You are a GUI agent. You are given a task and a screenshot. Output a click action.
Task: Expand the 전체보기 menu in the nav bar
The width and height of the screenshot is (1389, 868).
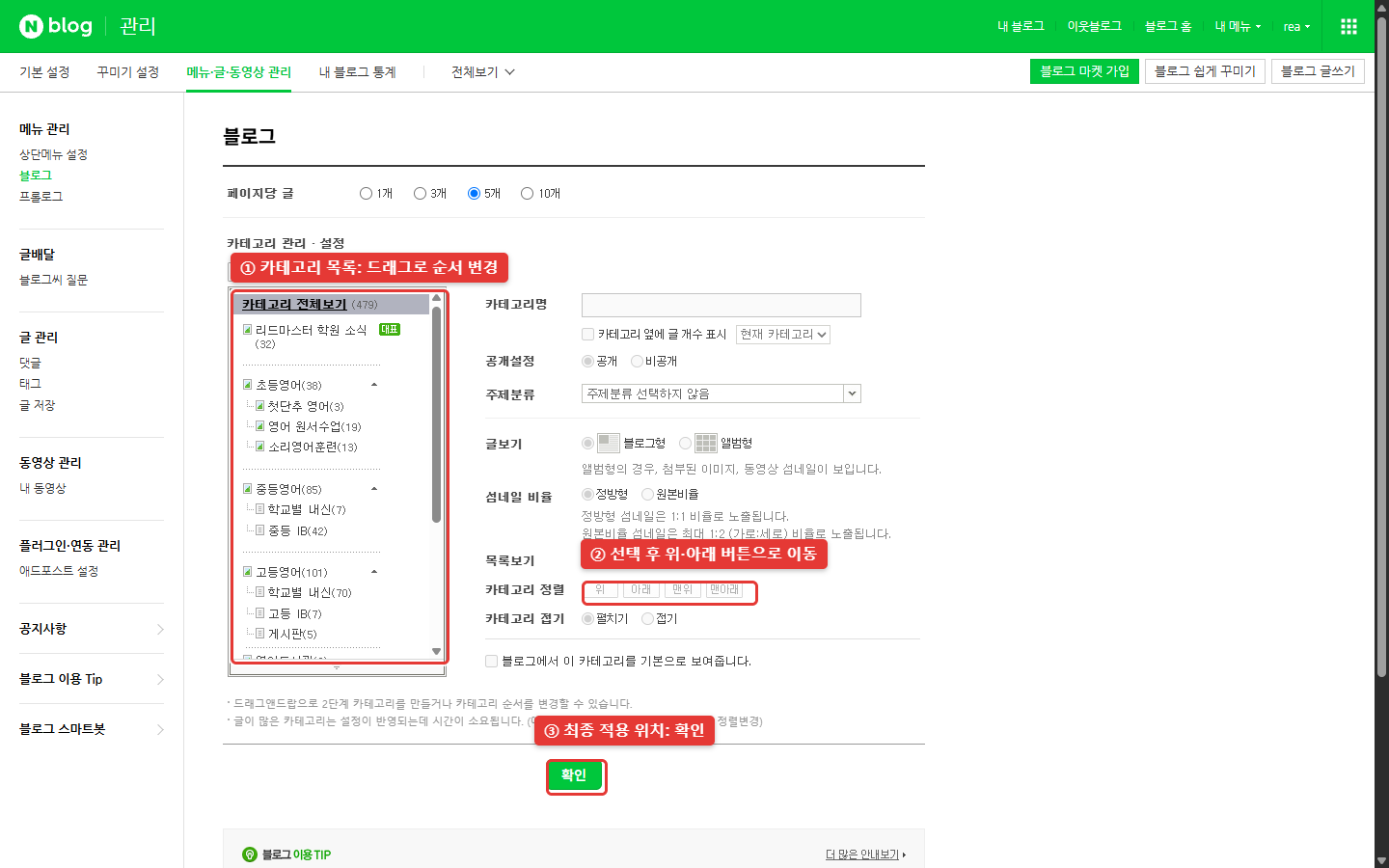483,72
